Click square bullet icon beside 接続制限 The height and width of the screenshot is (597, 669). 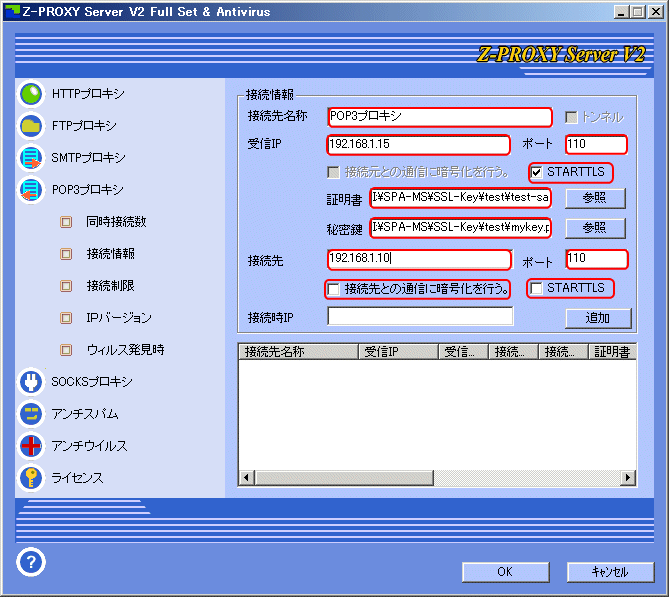(66, 285)
